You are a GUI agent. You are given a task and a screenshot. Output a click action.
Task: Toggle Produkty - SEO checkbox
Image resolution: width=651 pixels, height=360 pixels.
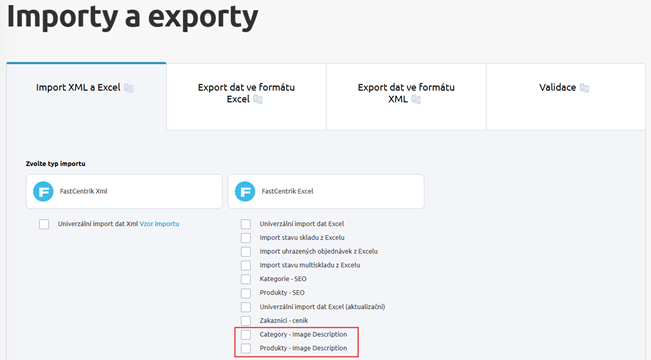pos(246,293)
